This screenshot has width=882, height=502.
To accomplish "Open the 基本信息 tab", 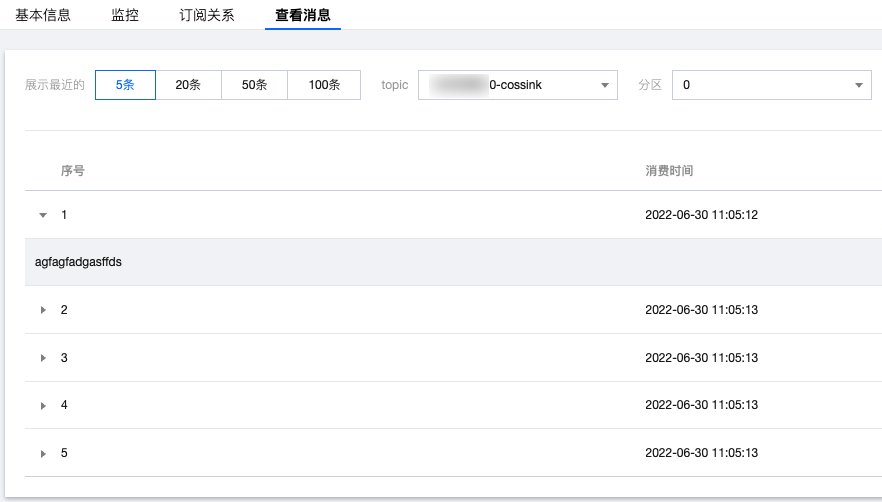I will [x=43, y=15].
